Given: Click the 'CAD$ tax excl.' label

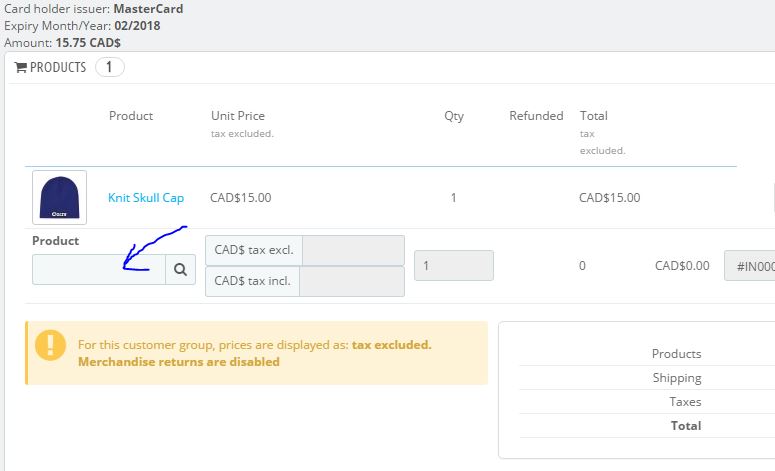Looking at the screenshot, I should (x=254, y=250).
